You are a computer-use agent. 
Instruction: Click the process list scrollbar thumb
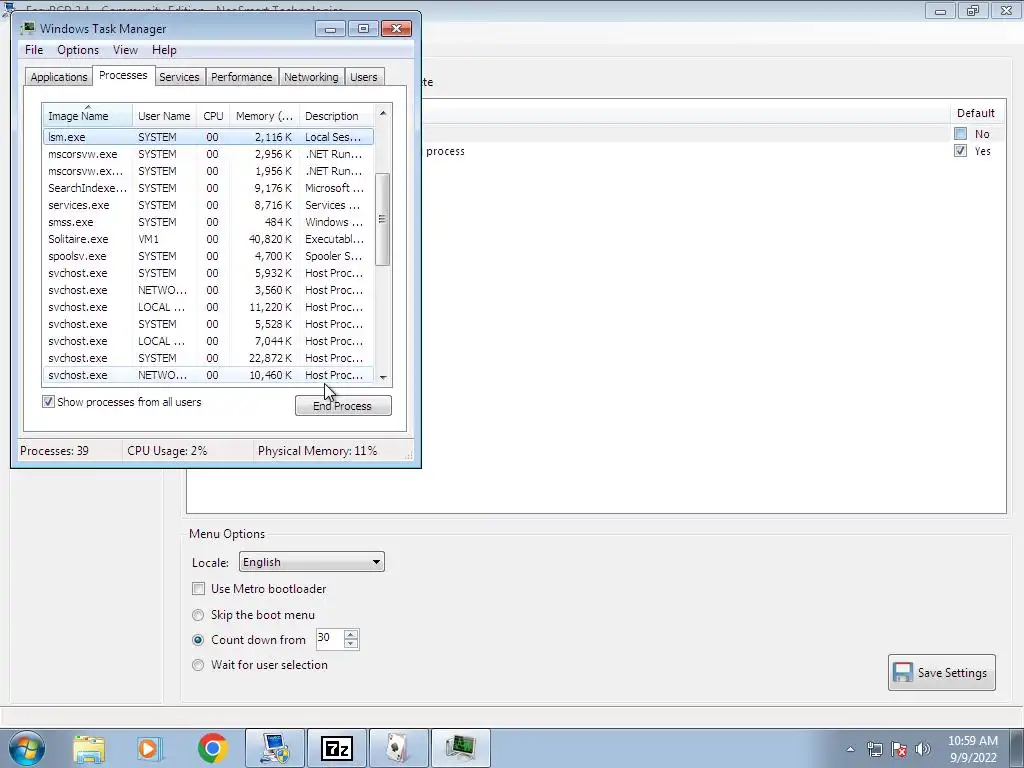tap(383, 219)
